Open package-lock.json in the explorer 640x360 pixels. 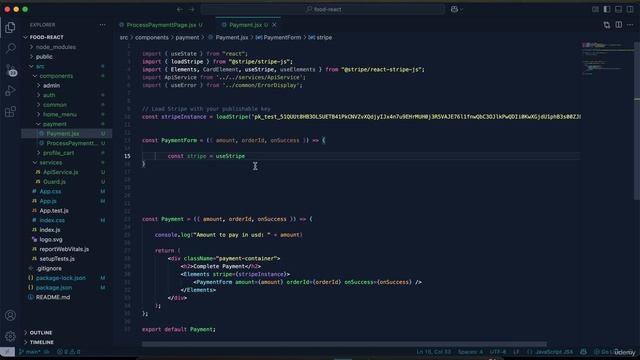[60, 278]
